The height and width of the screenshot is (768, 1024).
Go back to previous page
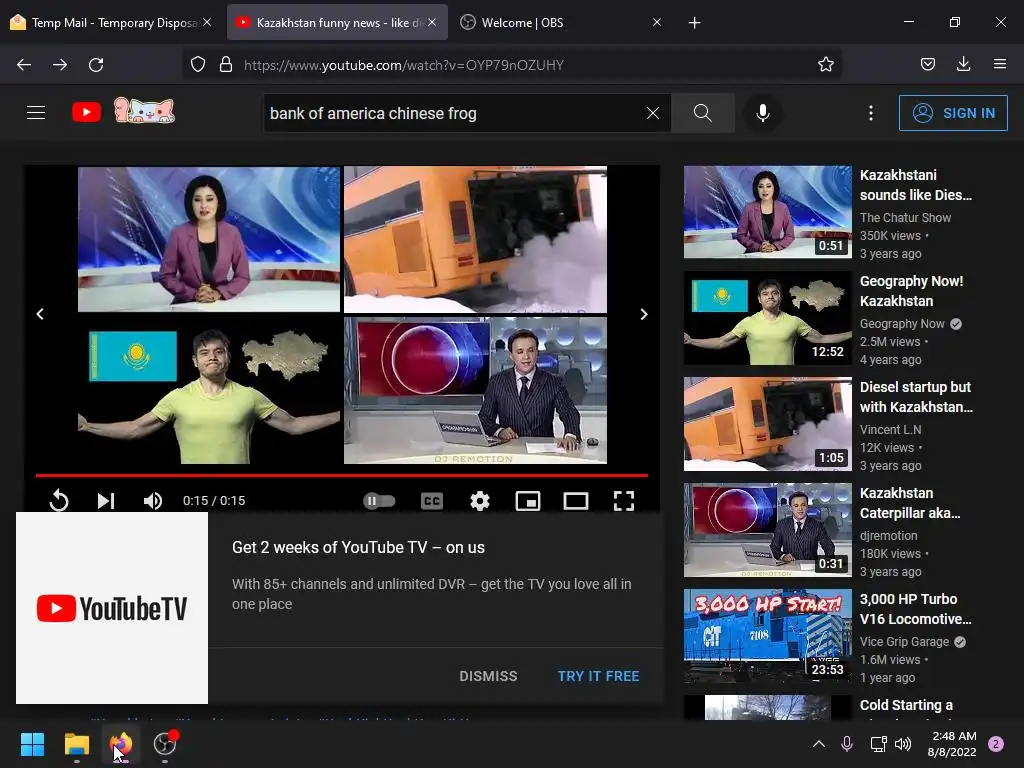24,65
